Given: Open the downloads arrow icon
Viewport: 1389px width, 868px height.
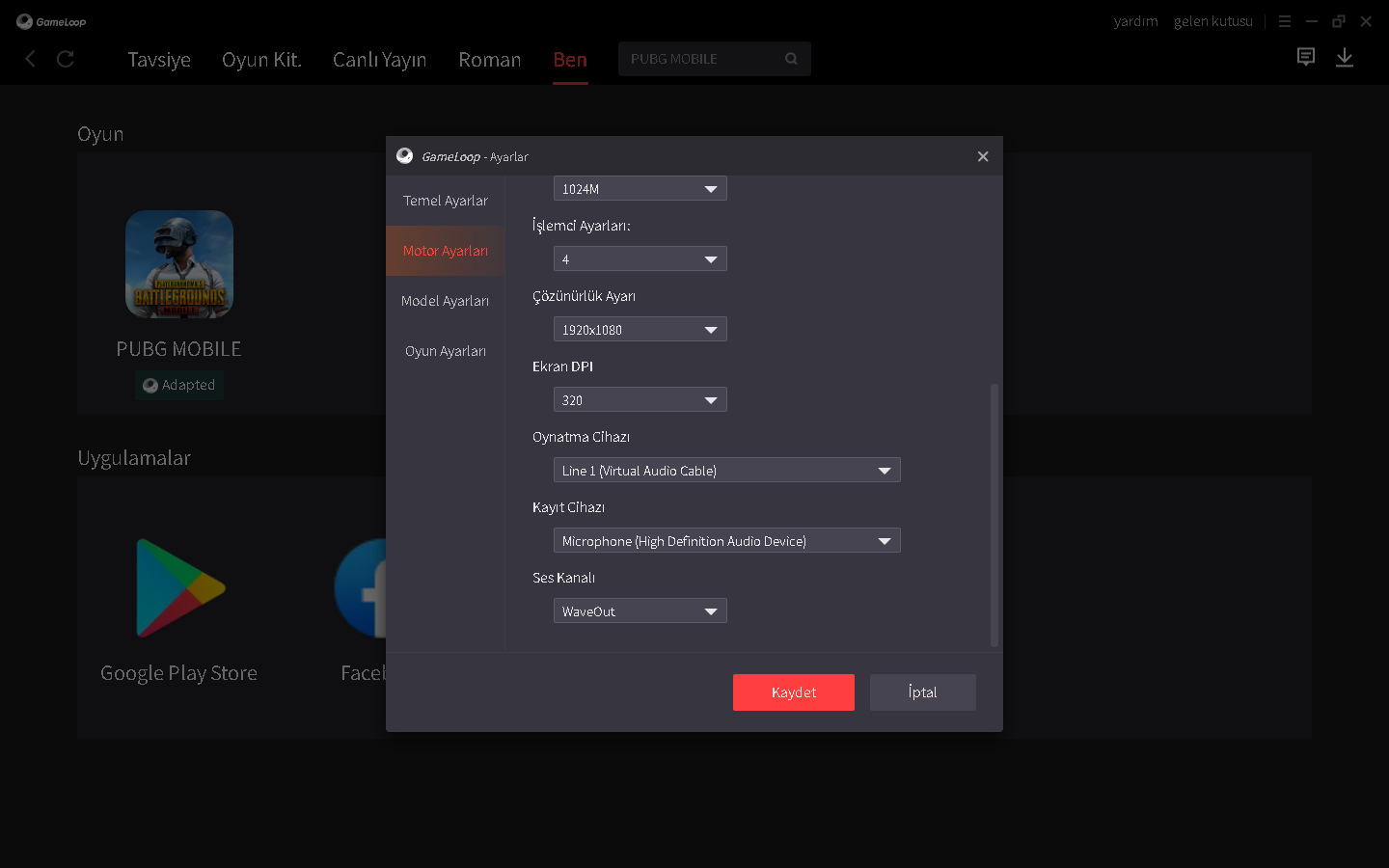Looking at the screenshot, I should point(1345,58).
